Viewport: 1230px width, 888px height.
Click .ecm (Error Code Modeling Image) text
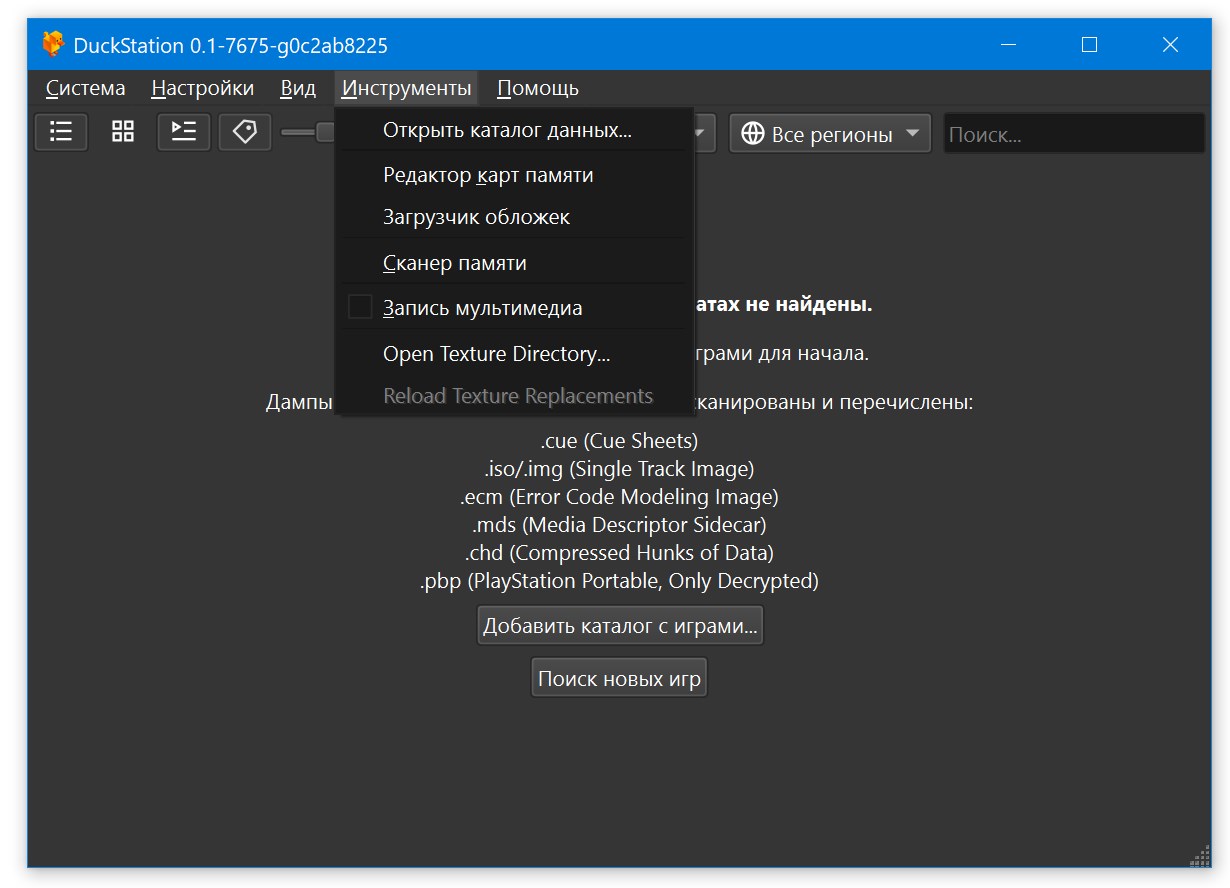[x=620, y=496]
